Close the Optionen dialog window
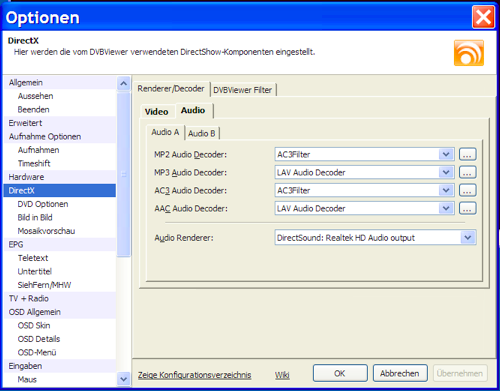This screenshot has width=500, height=391. (483, 17)
